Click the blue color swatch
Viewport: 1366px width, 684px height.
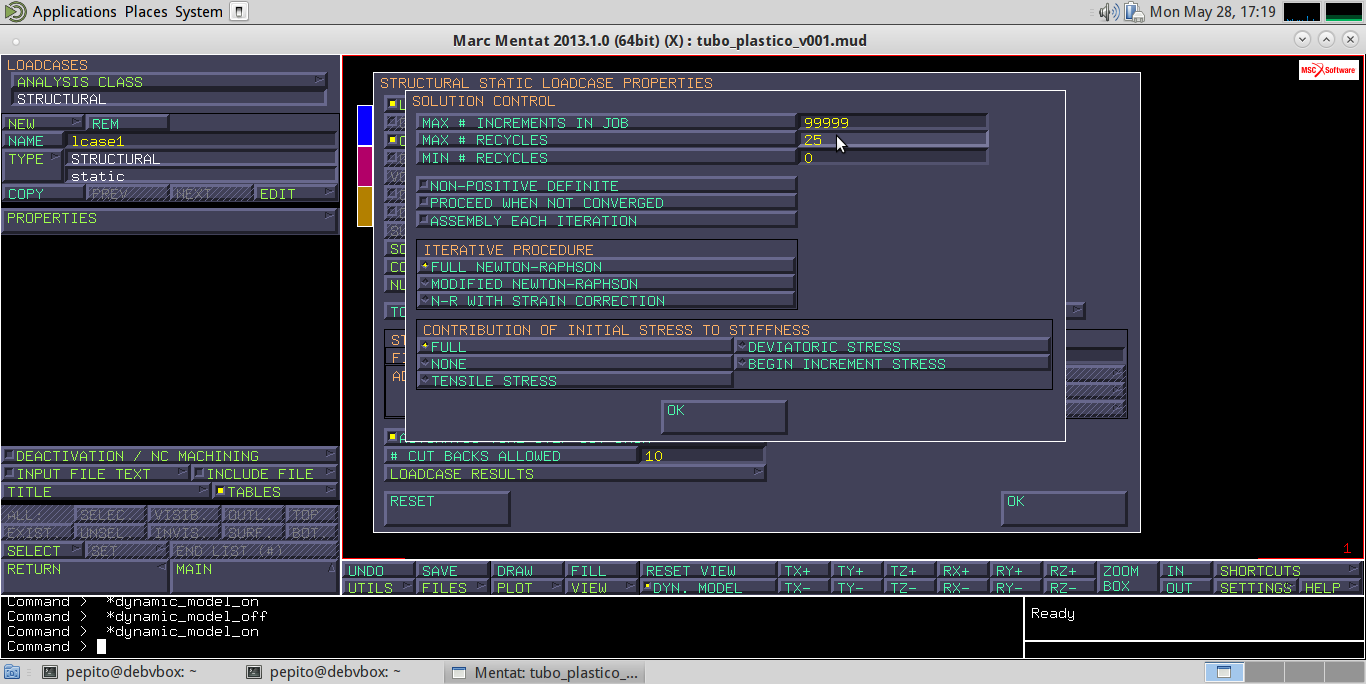[x=365, y=124]
